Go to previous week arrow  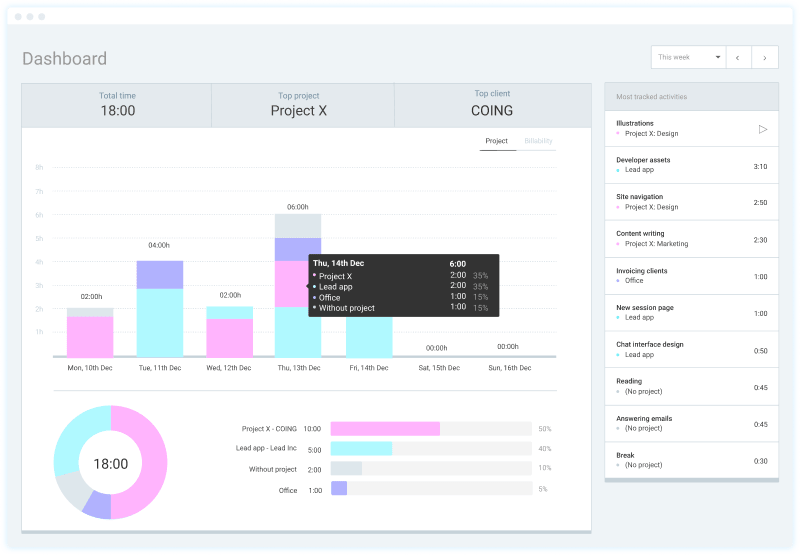pos(737,58)
